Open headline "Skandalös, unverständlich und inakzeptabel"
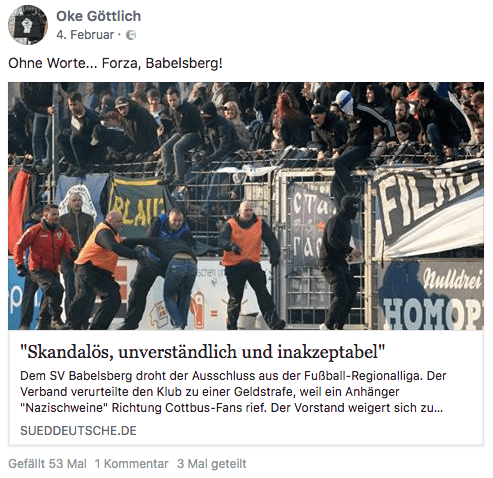The width and height of the screenshot is (493, 478). 203,352
